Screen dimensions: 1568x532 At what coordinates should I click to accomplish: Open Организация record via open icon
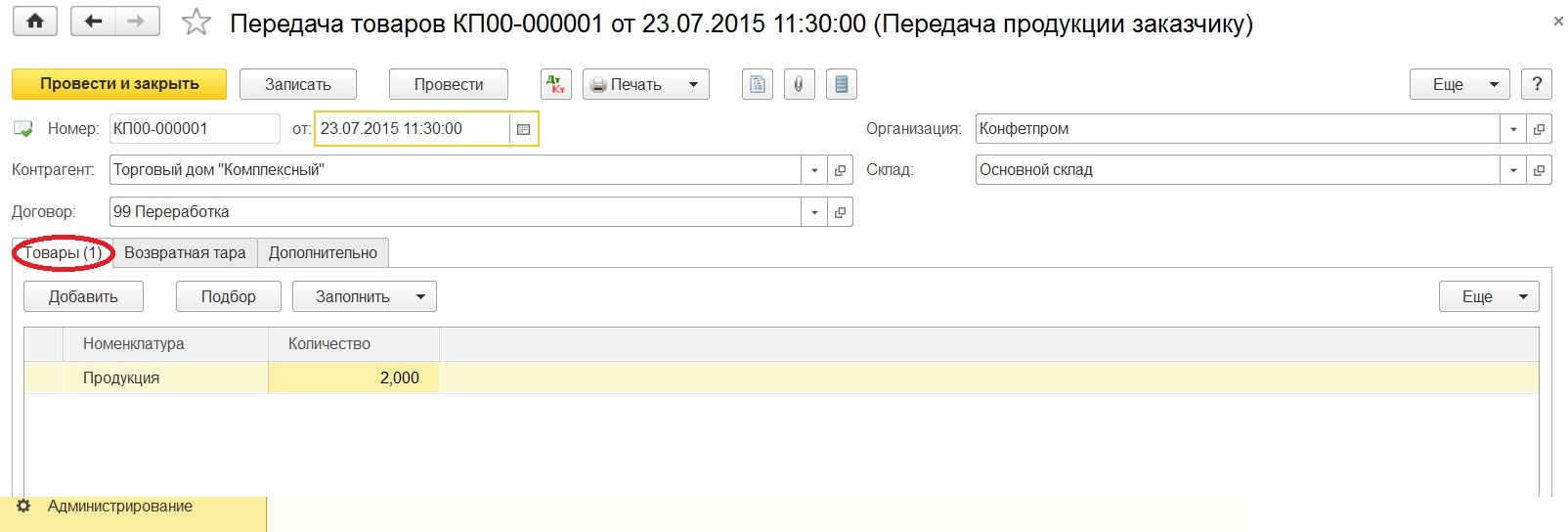(1539, 129)
